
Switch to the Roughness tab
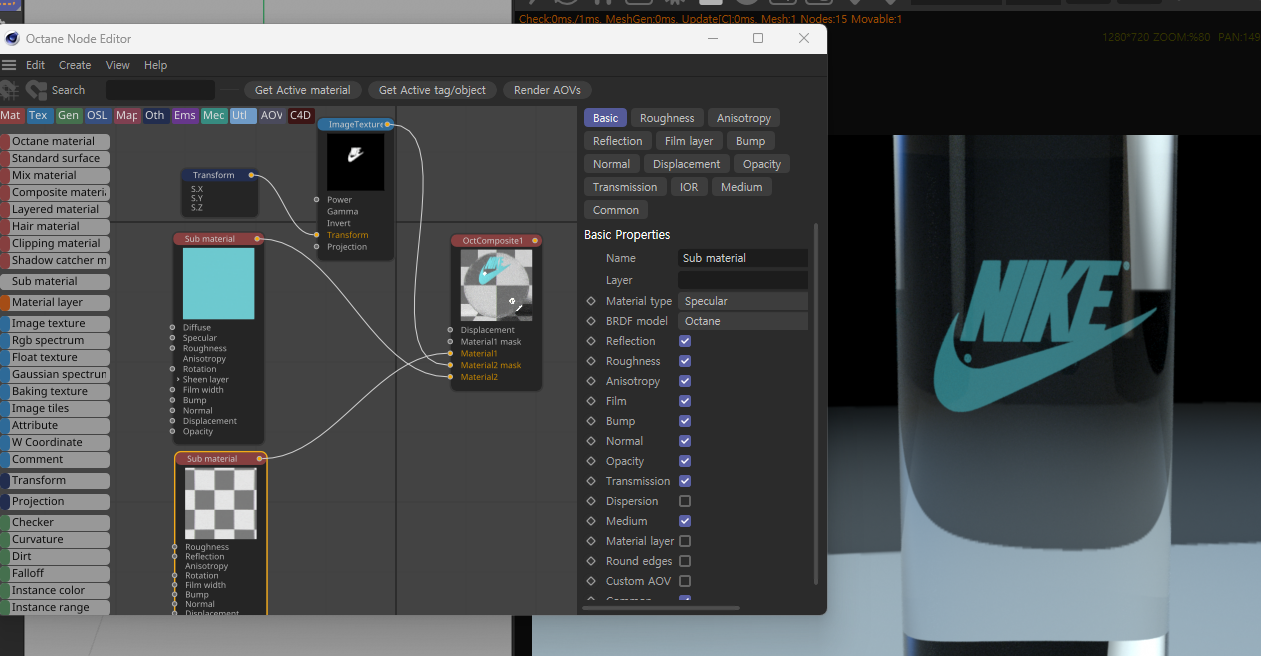(x=667, y=118)
